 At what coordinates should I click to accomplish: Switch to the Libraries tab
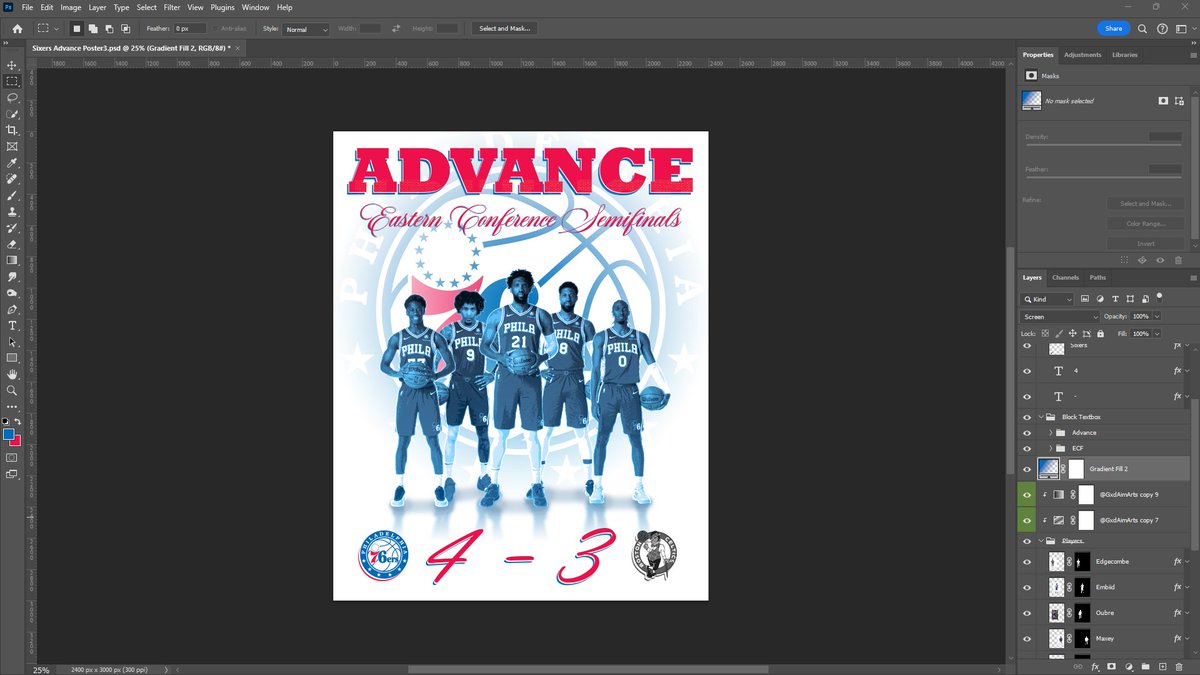pos(1125,55)
